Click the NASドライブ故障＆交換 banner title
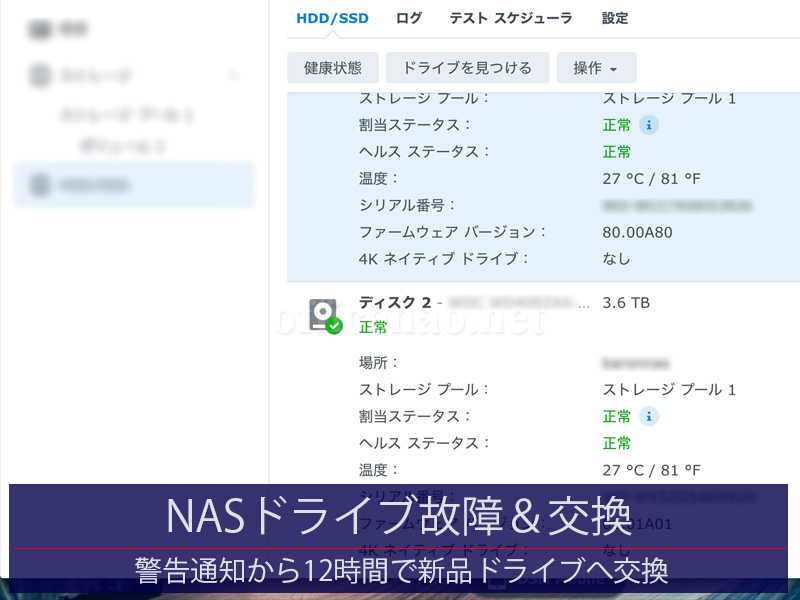800x600 pixels. [x=398, y=516]
